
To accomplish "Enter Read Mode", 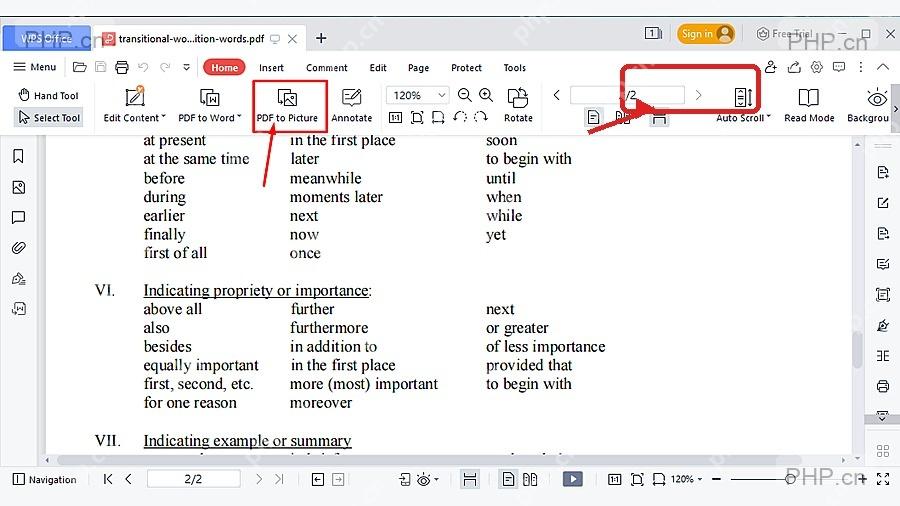I will [x=809, y=106].
